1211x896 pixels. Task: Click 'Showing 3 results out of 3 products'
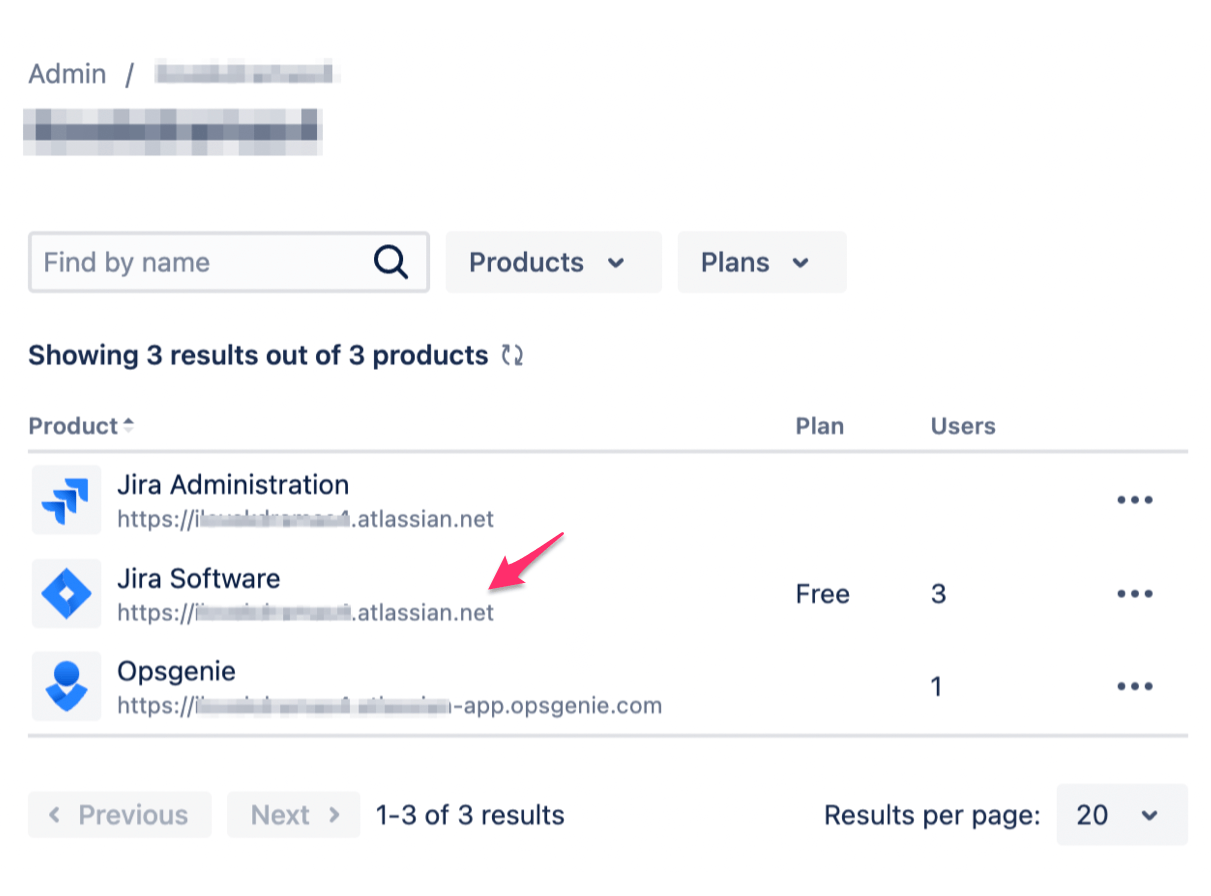point(258,355)
